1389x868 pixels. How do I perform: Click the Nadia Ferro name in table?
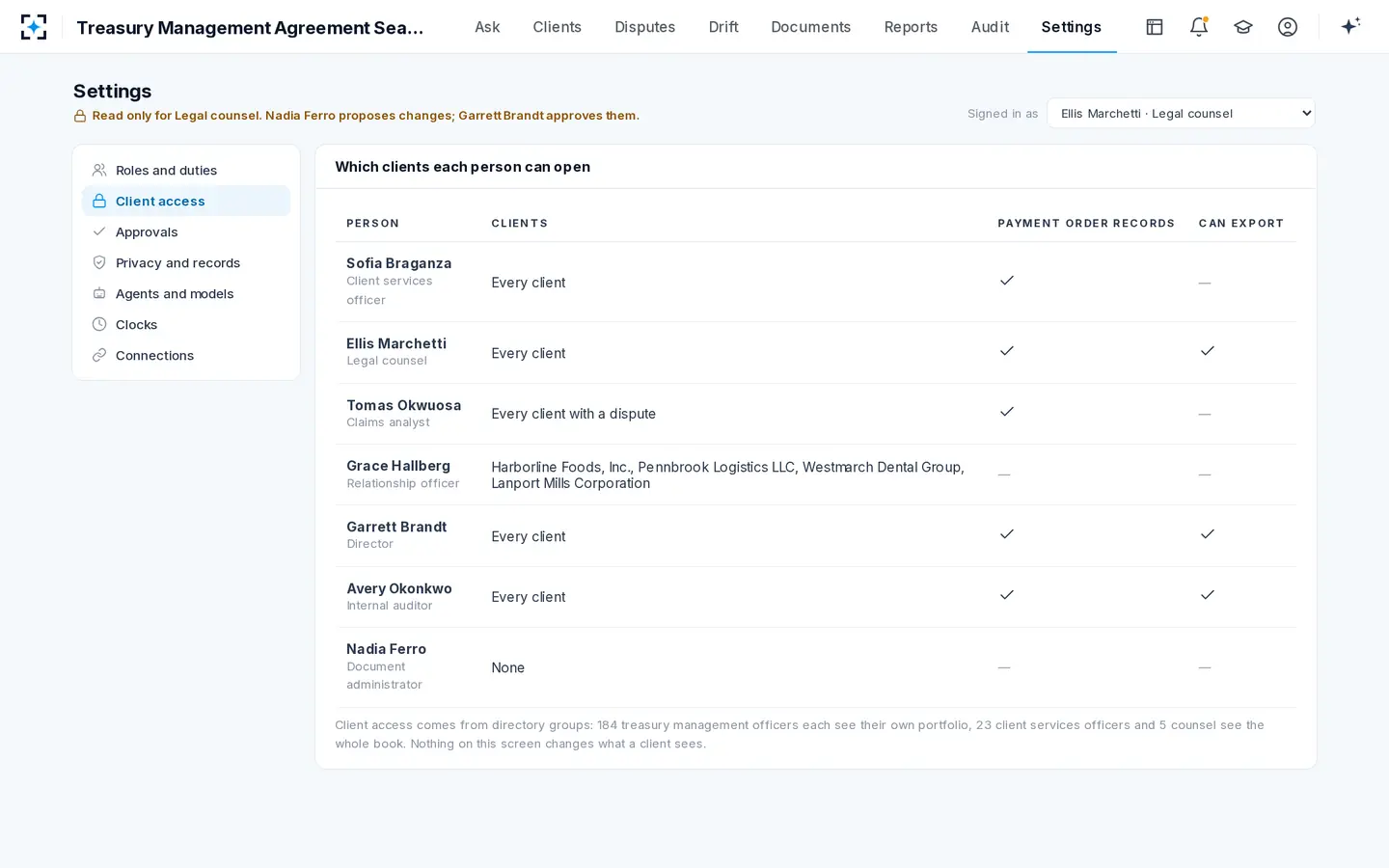(386, 649)
